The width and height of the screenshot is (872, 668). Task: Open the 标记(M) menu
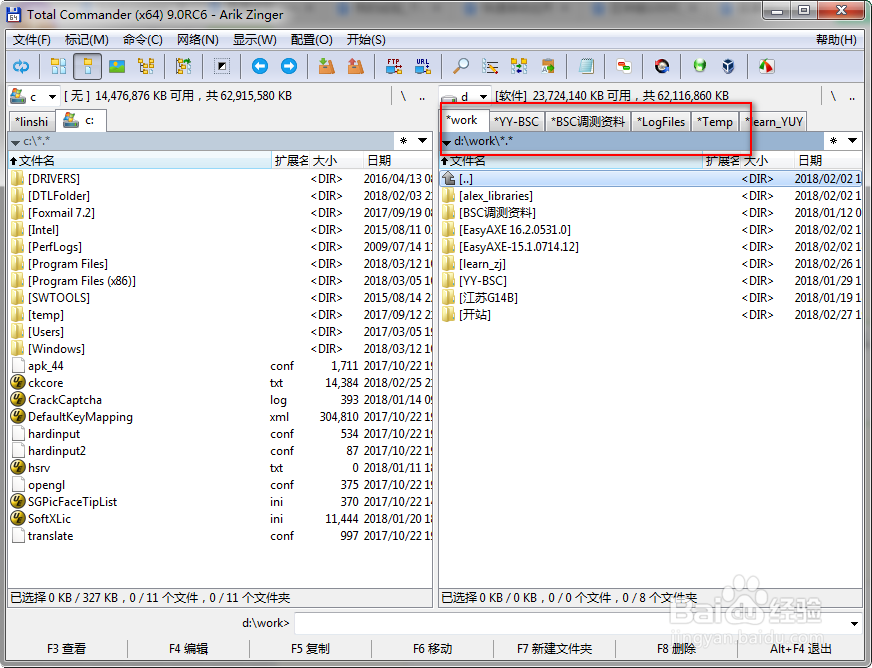tap(86, 40)
